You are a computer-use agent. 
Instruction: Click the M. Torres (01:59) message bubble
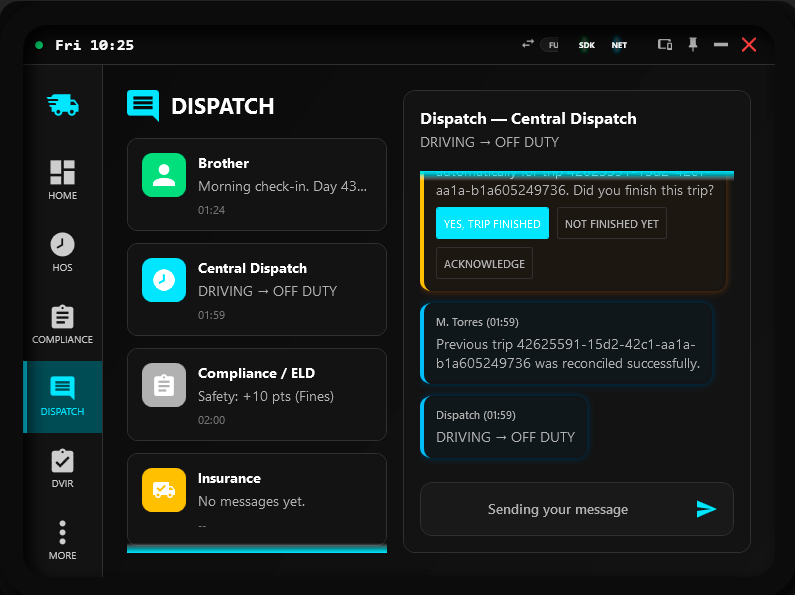point(567,344)
